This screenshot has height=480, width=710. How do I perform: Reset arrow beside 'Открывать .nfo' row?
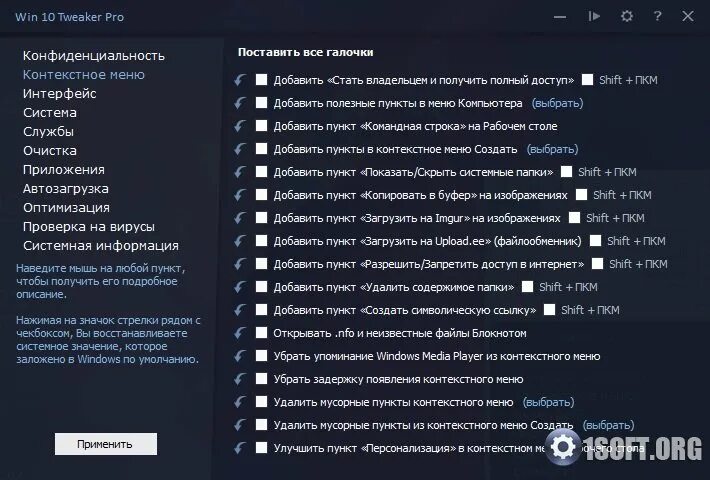pyautogui.click(x=240, y=333)
